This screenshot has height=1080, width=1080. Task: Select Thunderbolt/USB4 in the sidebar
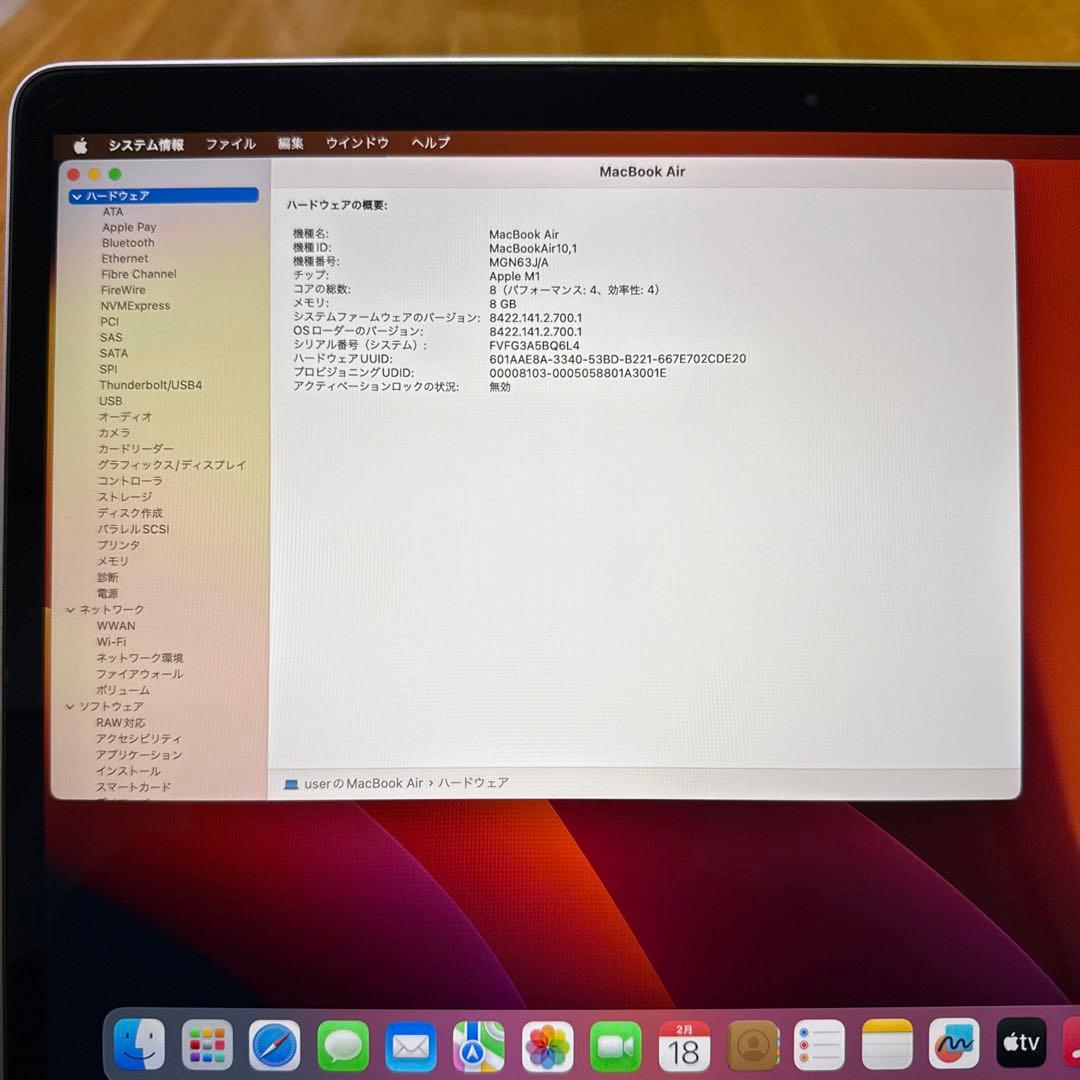click(151, 385)
